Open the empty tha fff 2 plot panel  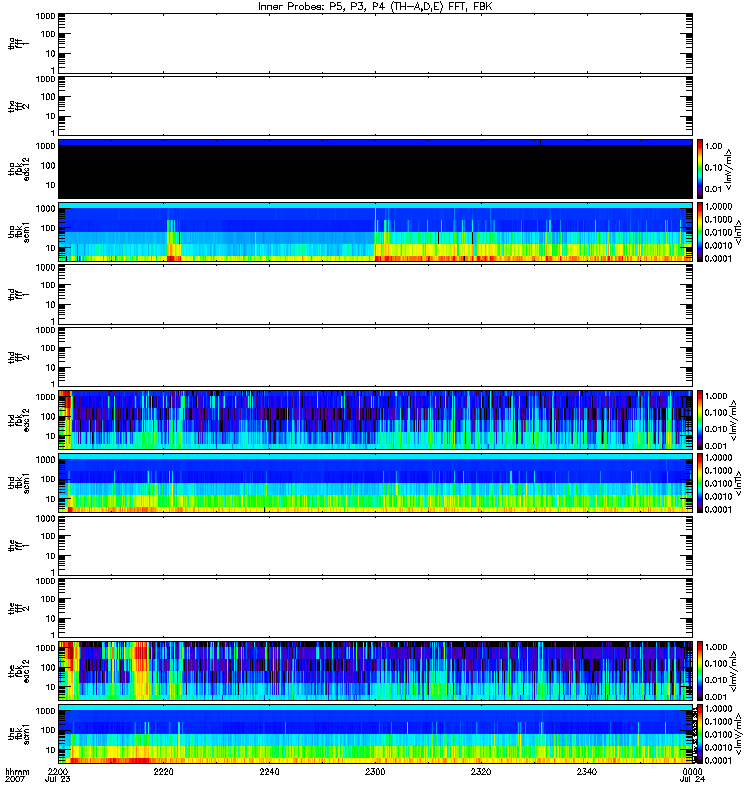tap(376, 106)
